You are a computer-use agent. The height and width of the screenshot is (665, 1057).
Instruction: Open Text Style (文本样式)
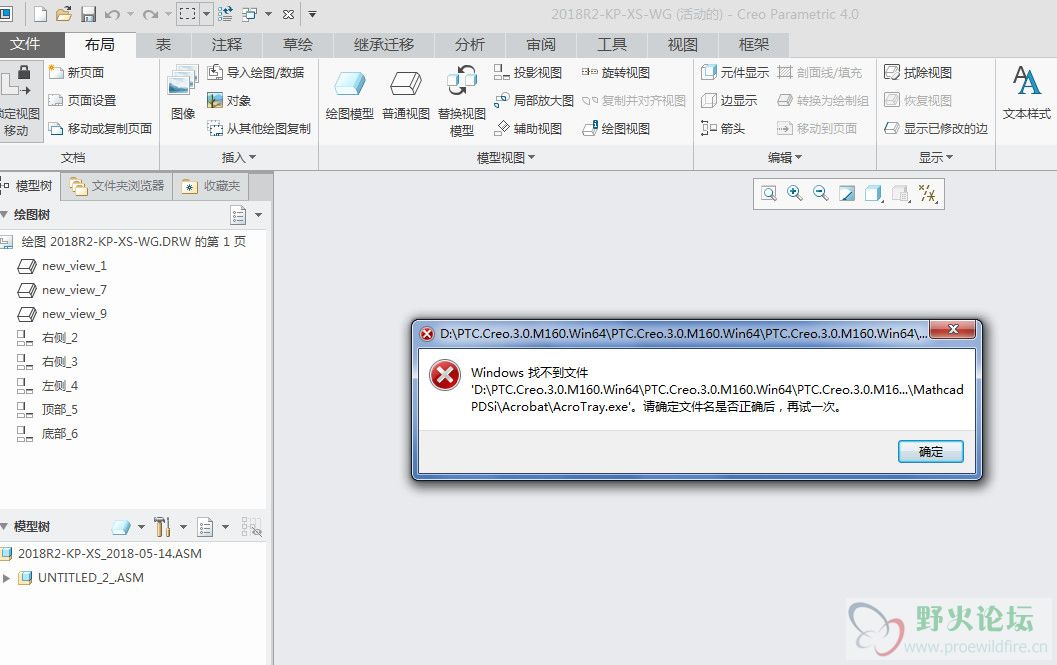(x=1027, y=93)
